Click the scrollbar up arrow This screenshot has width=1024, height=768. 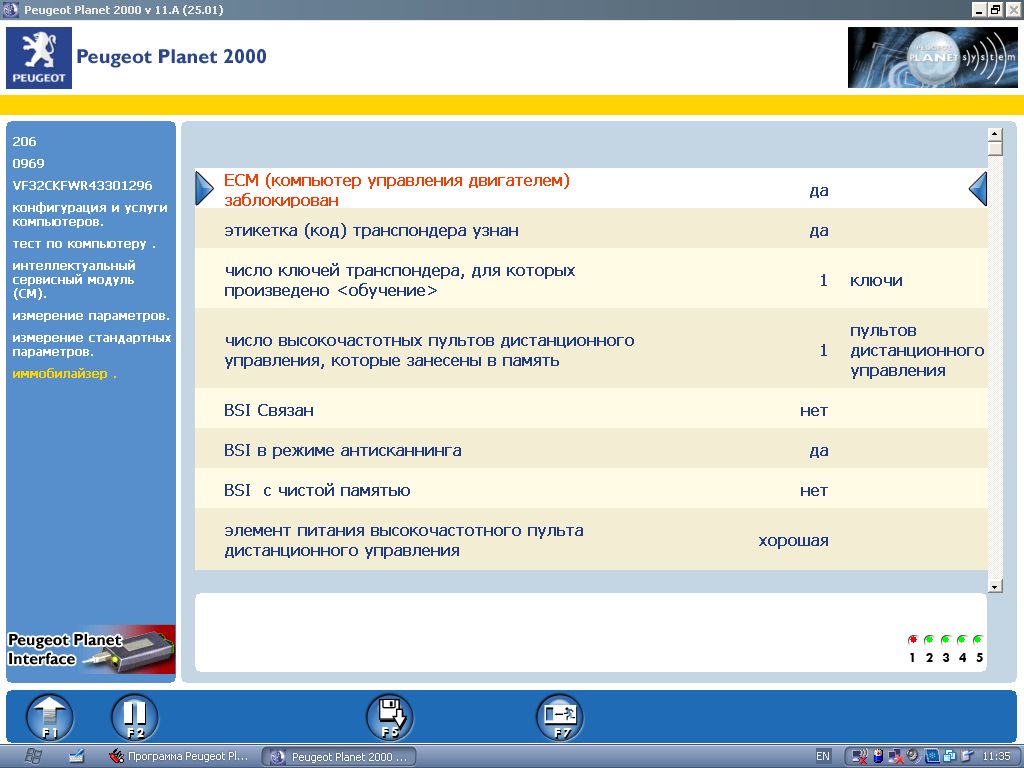point(995,135)
